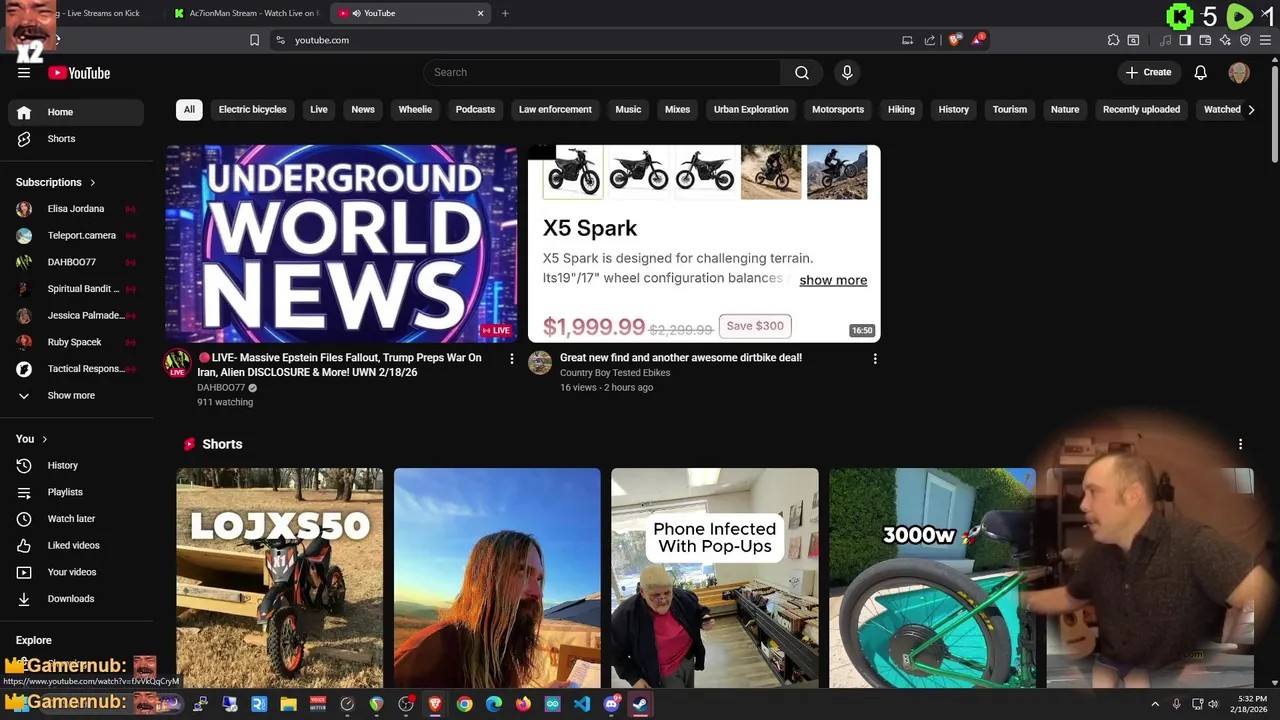Switch to Ac7ionMan Stream browser tab
Screen dimensions: 1280x720
[246, 13]
